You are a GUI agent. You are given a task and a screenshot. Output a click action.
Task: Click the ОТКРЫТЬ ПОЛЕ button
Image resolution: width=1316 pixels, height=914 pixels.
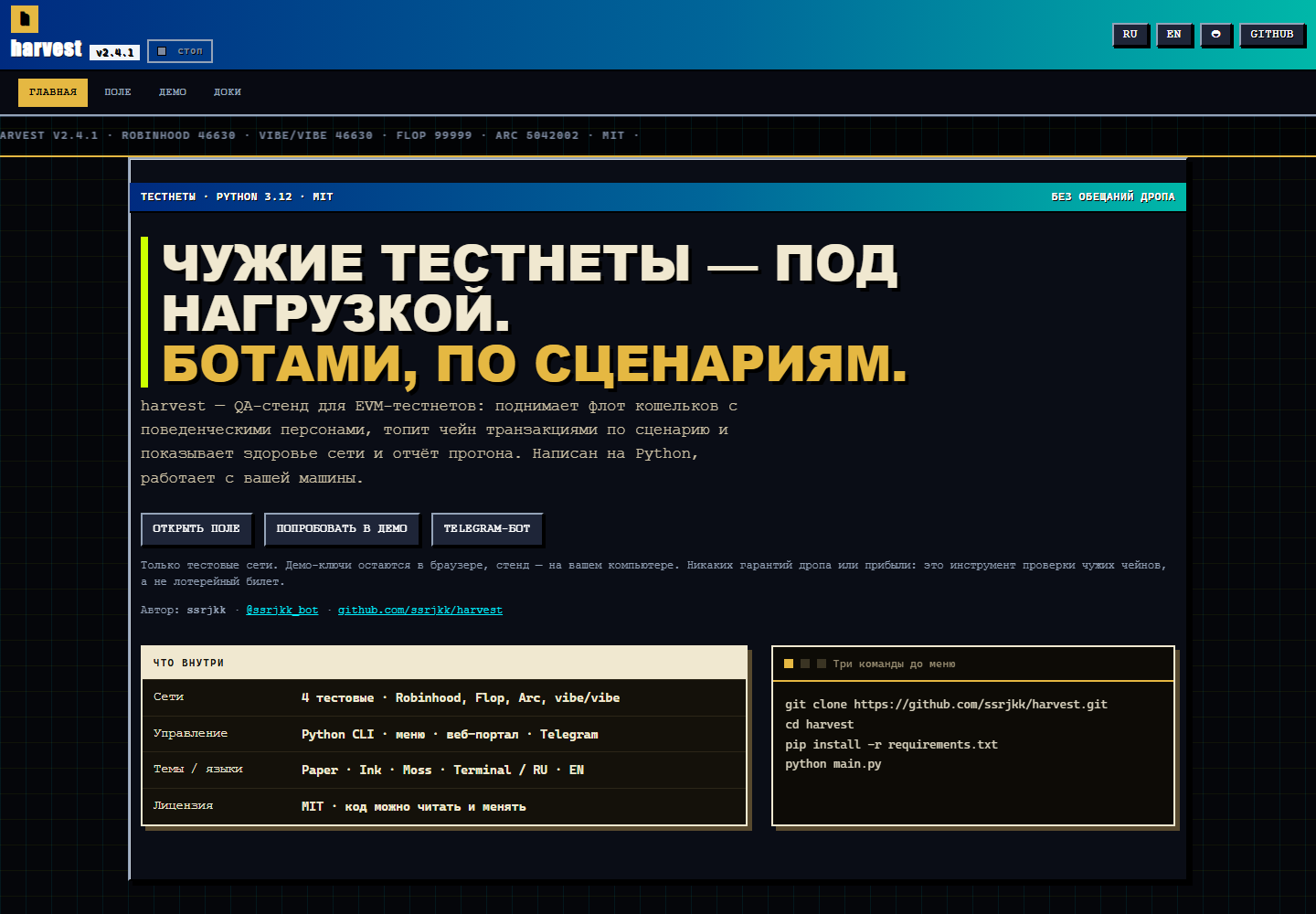pos(196,528)
